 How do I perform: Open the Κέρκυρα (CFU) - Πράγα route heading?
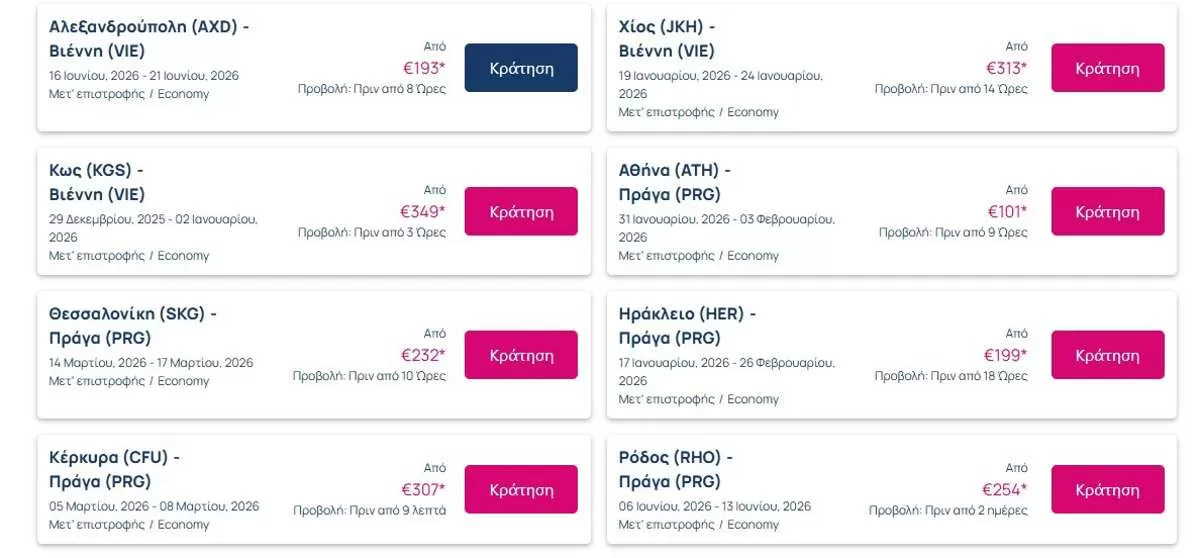pos(114,470)
